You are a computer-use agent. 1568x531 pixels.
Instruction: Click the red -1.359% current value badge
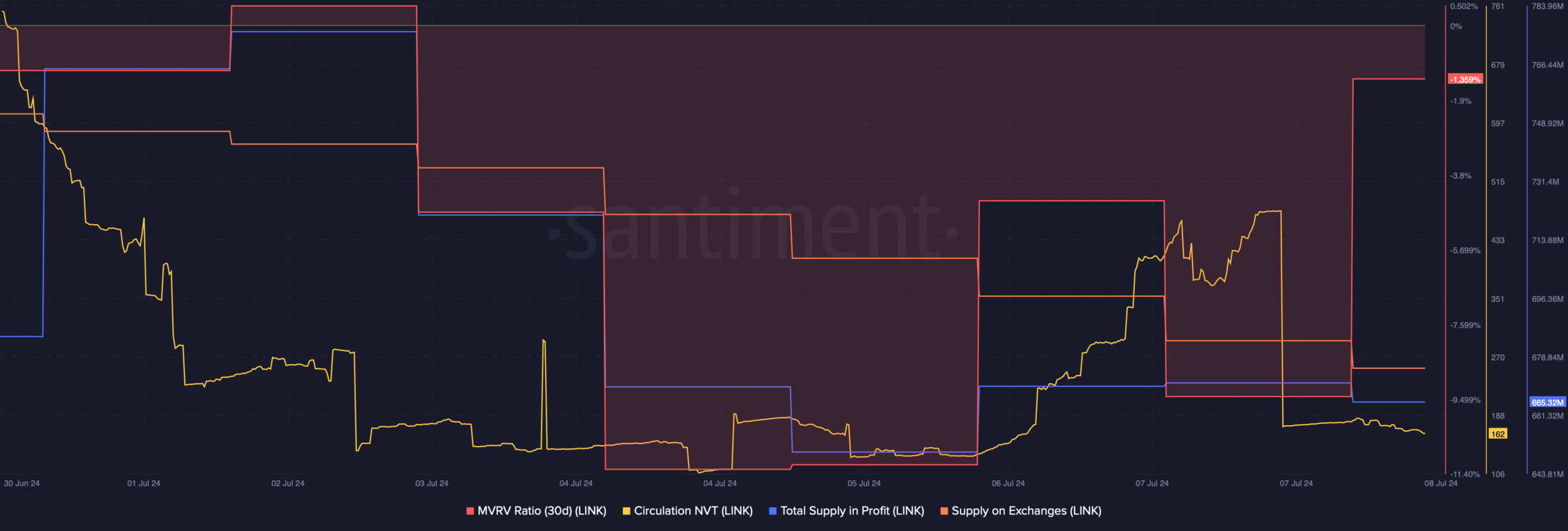[x=1465, y=80]
